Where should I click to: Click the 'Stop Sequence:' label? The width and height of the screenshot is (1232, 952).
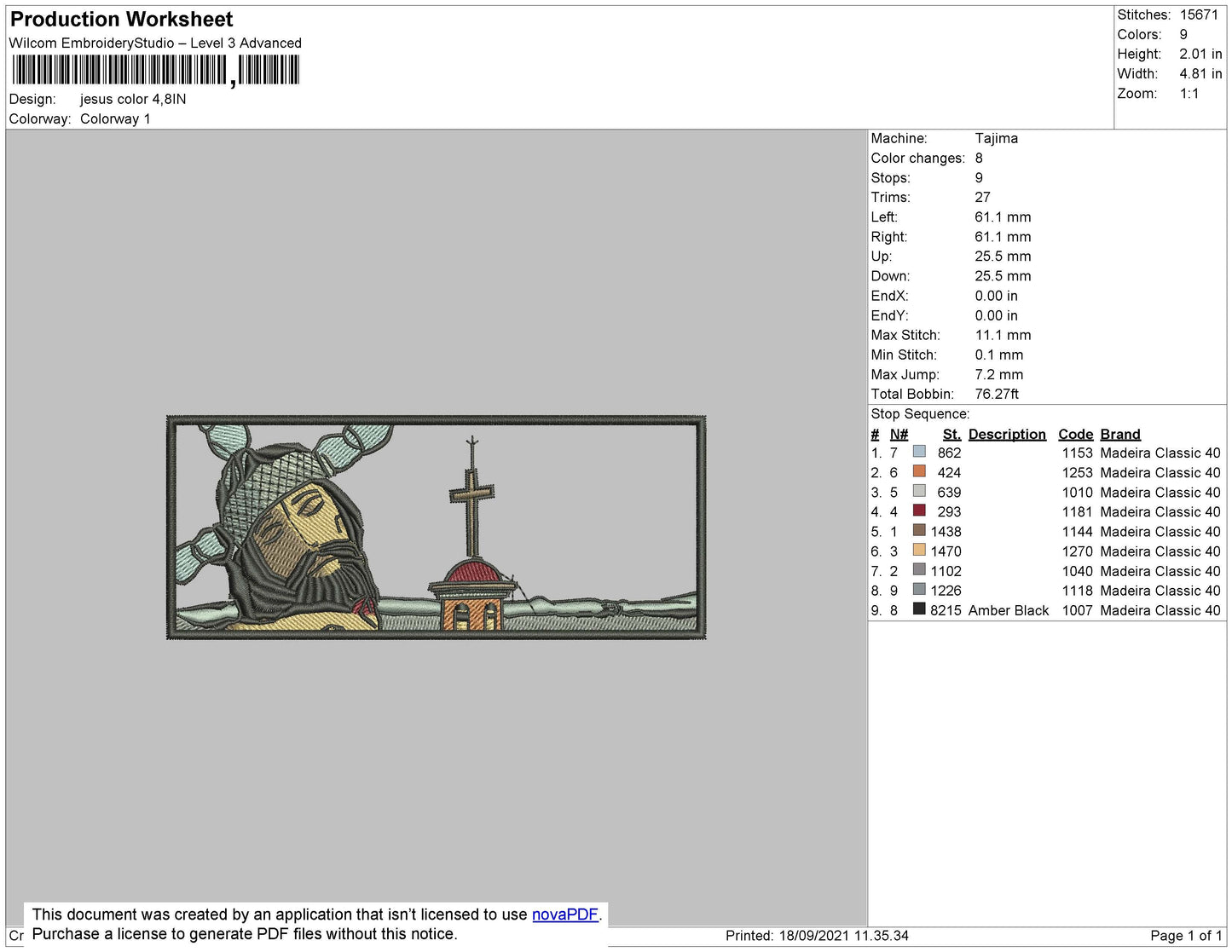pyautogui.click(x=920, y=413)
